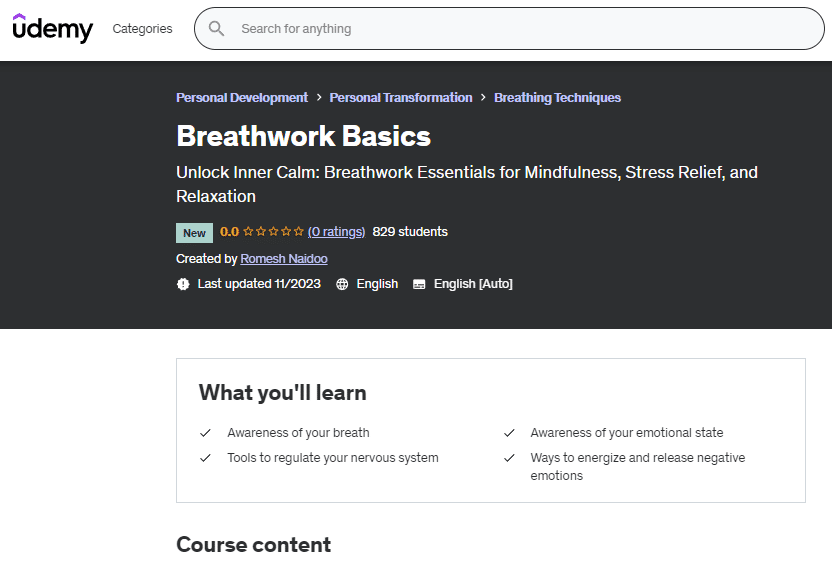Click checkmark beside Tools to regulate nervous system
The image size is (832, 577).
205,458
